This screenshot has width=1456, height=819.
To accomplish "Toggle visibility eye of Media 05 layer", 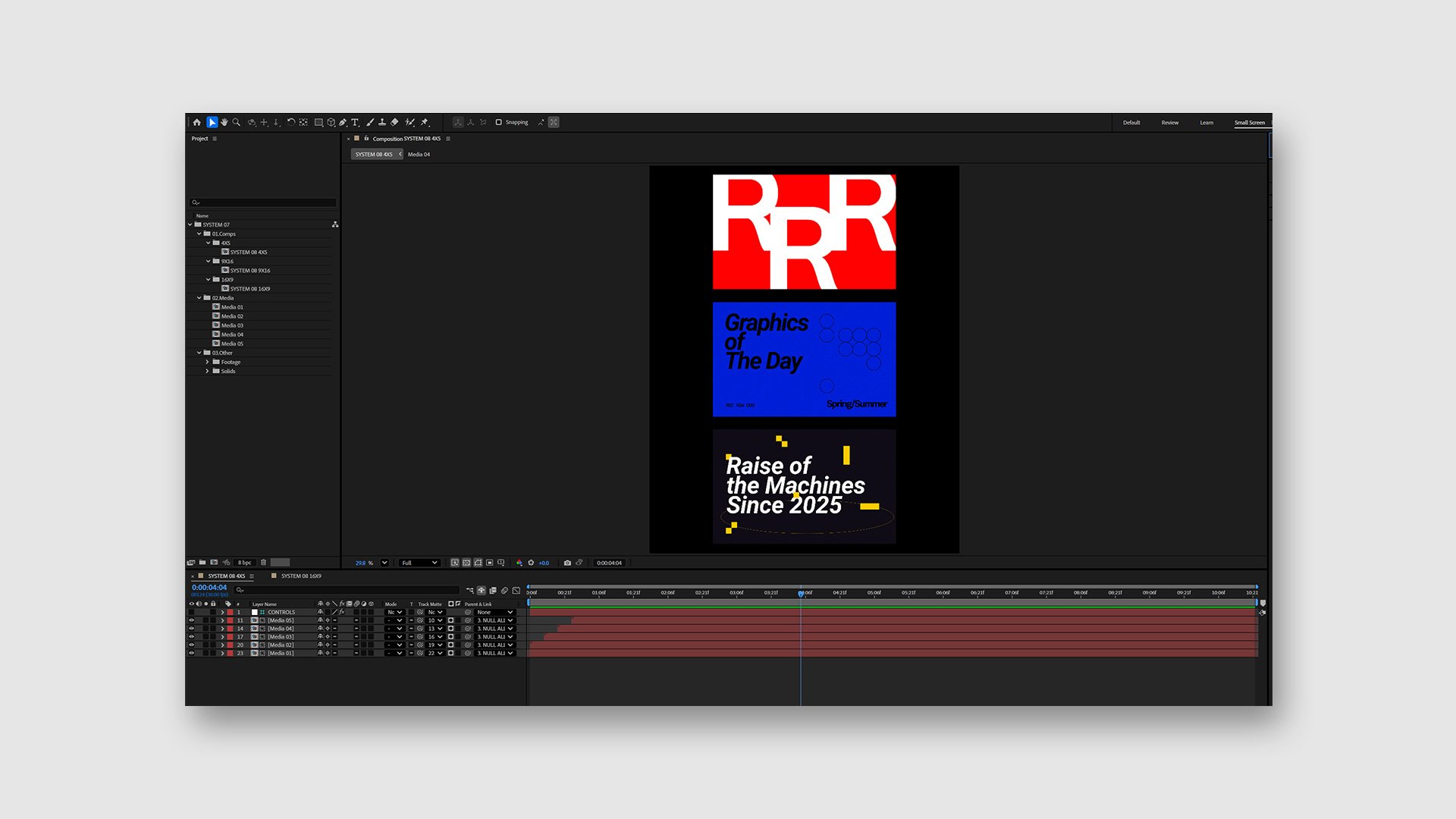I will click(x=191, y=620).
